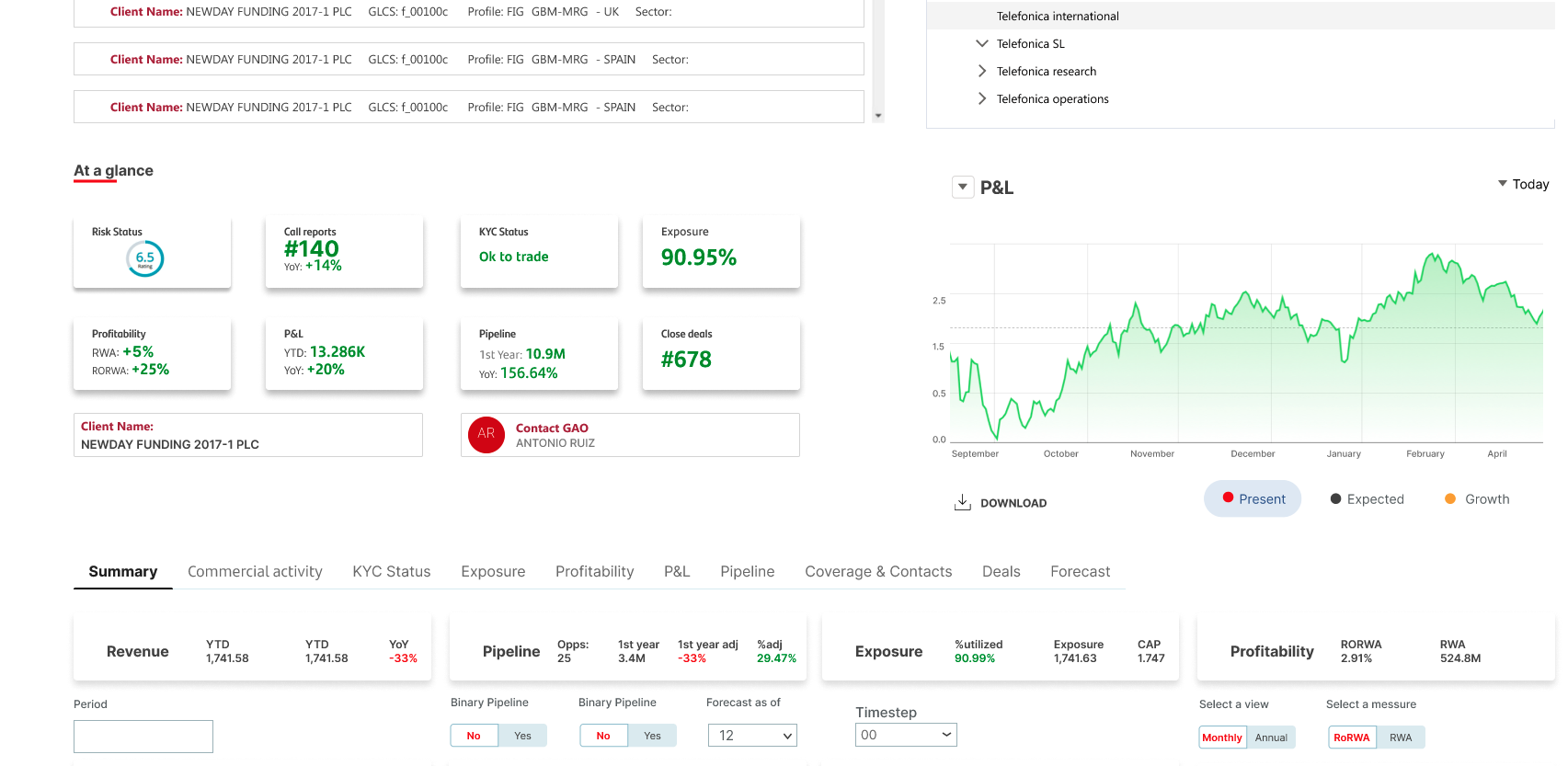
Task: Set second Binary Pipeline to No
Action: [x=603, y=736]
